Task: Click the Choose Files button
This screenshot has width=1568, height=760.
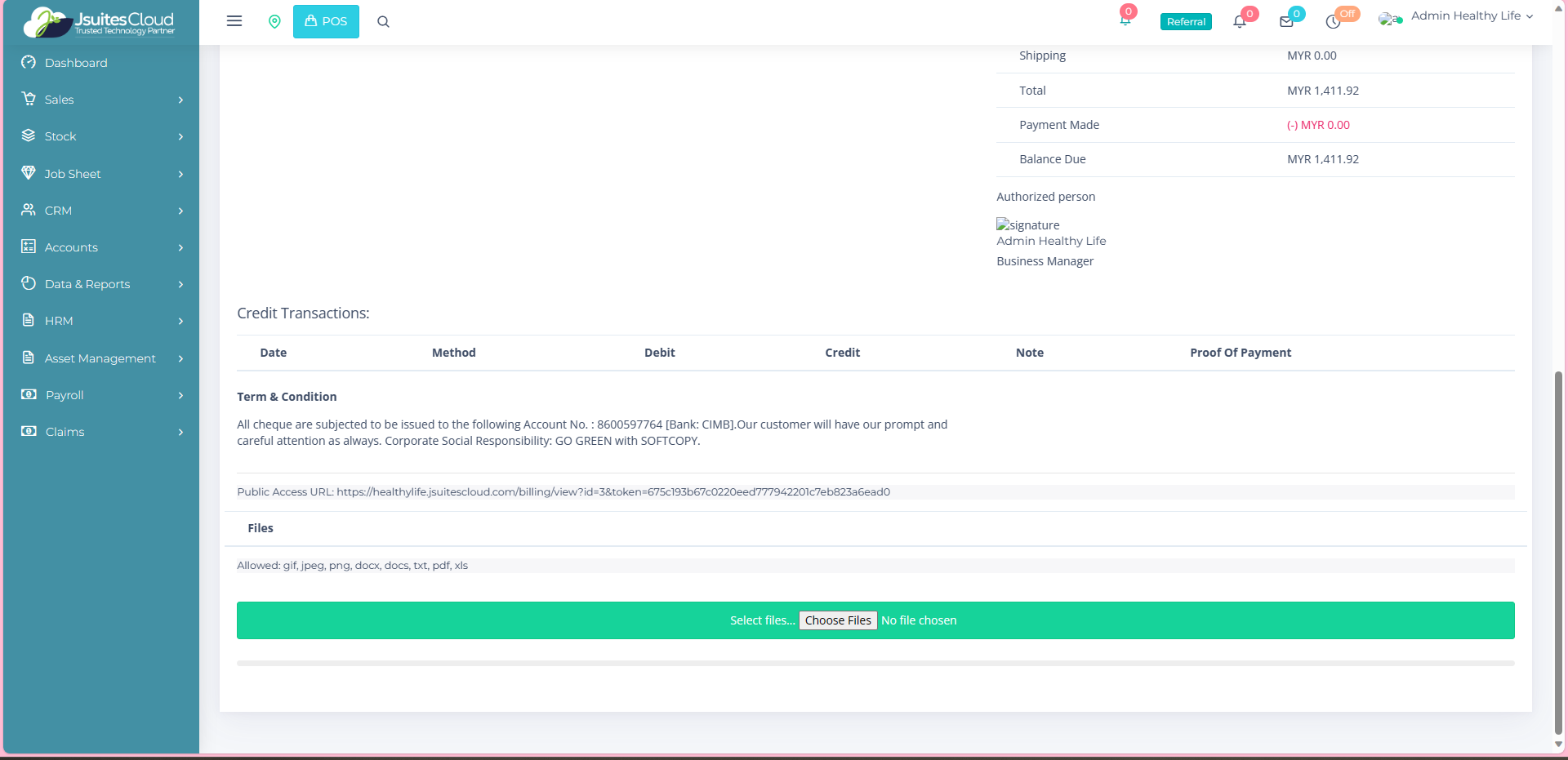Action: click(838, 620)
